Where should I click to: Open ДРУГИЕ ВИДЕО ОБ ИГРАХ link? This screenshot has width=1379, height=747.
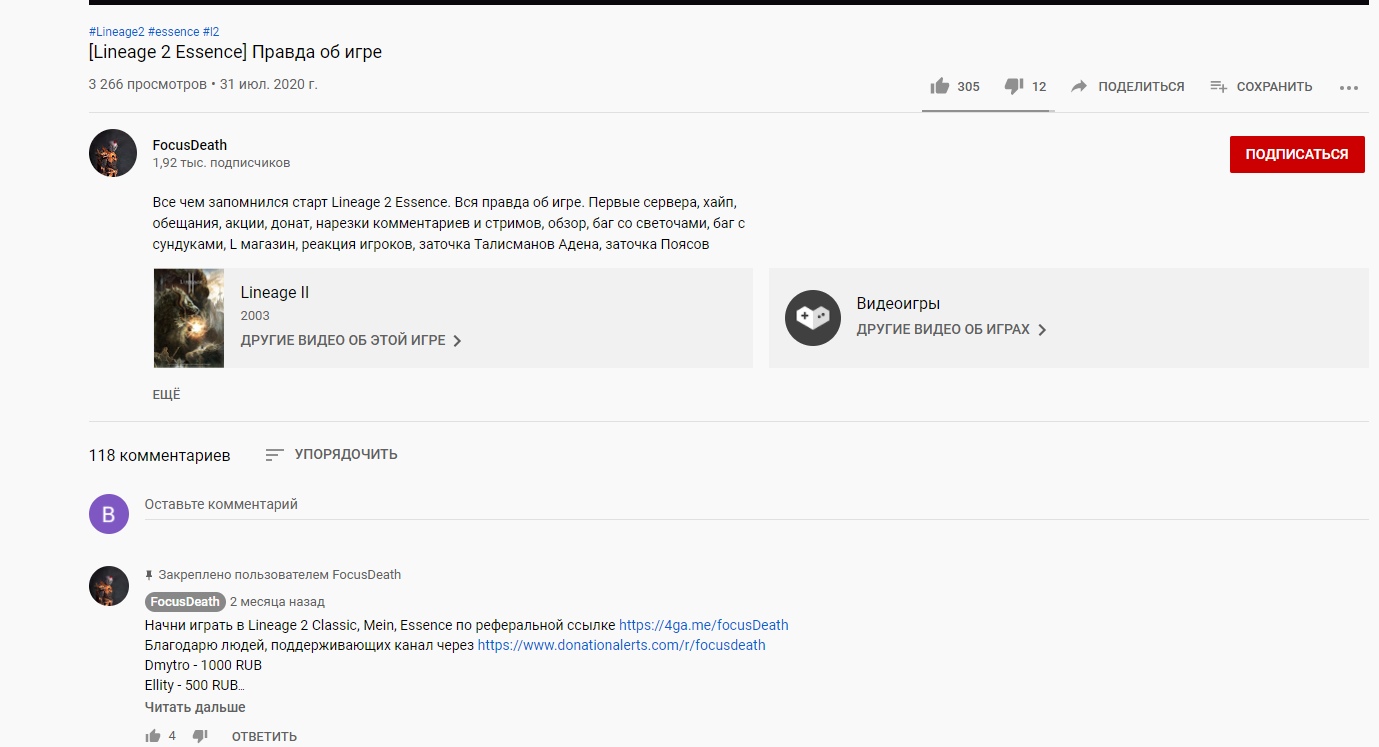(952, 329)
